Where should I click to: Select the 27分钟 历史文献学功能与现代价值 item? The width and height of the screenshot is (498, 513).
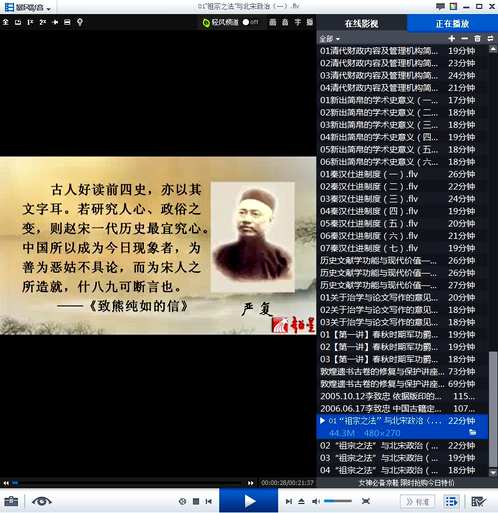point(402,285)
